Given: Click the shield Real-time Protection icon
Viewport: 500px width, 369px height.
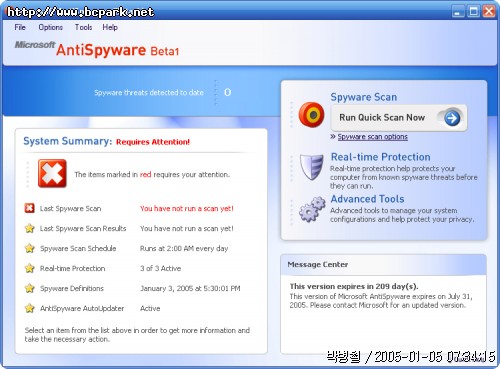Looking at the screenshot, I should pyautogui.click(x=311, y=167).
